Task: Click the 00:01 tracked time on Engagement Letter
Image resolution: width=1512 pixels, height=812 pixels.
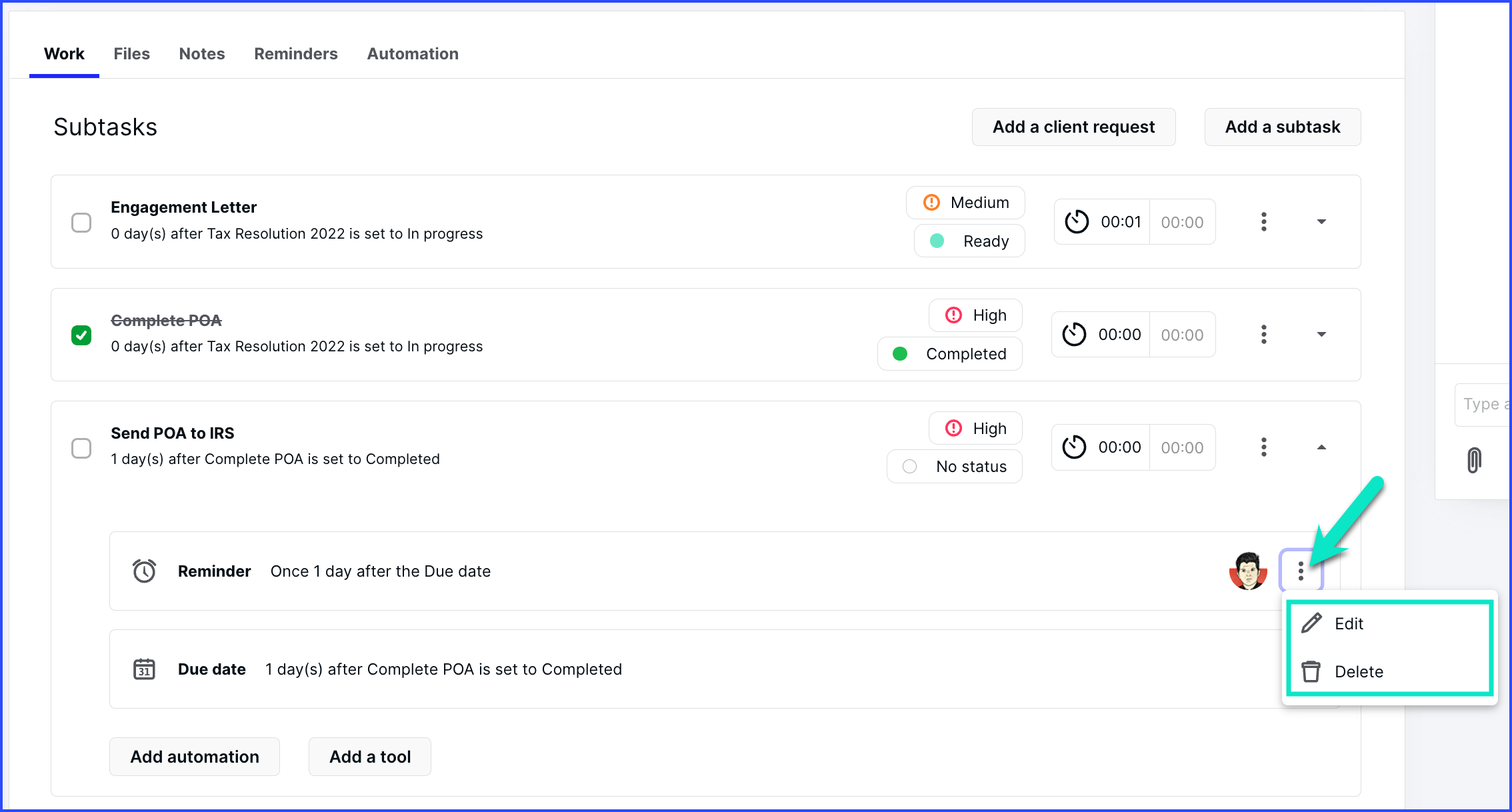Action: tap(1121, 222)
